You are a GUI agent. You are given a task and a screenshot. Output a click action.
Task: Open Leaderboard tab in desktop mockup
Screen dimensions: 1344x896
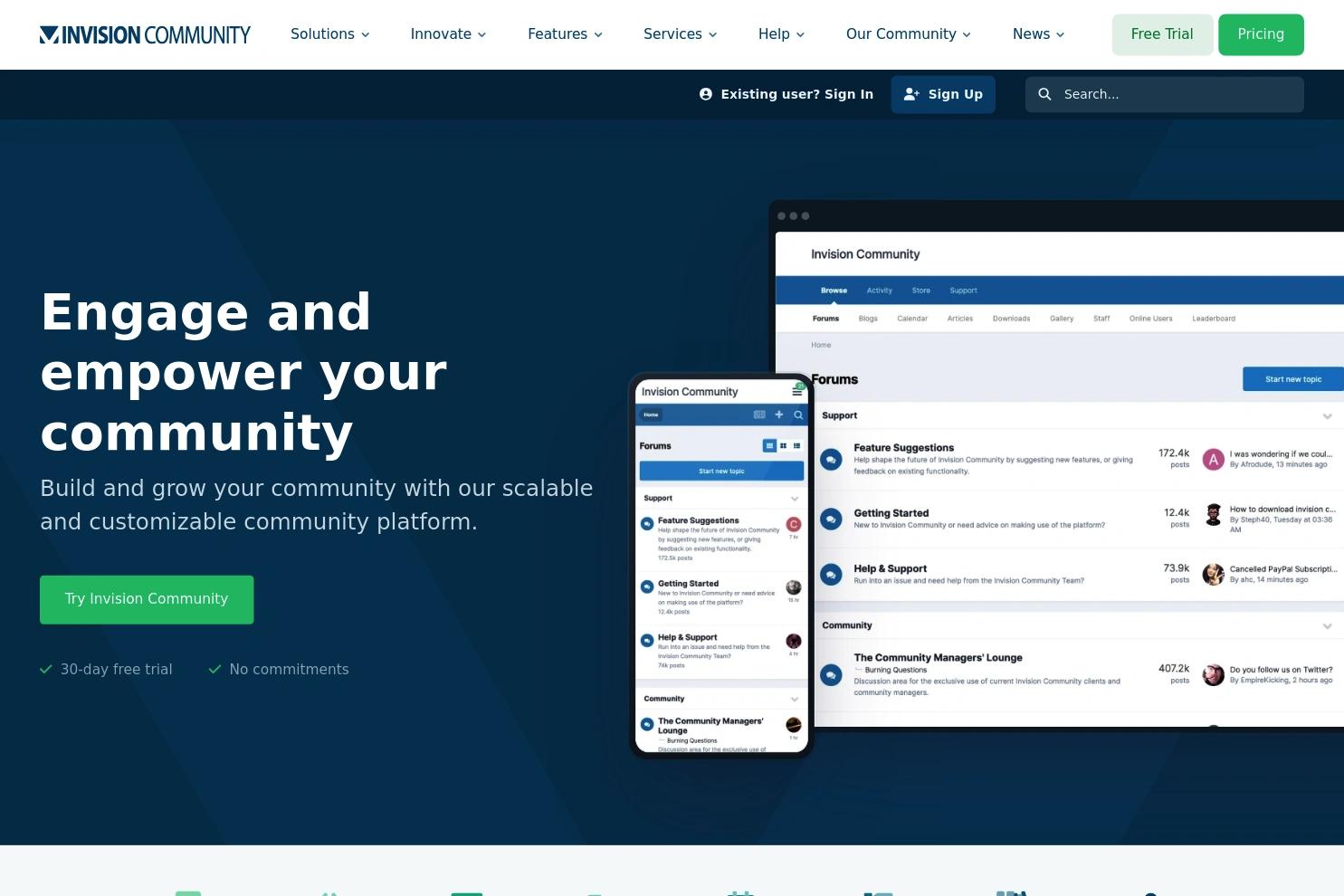point(1214,319)
